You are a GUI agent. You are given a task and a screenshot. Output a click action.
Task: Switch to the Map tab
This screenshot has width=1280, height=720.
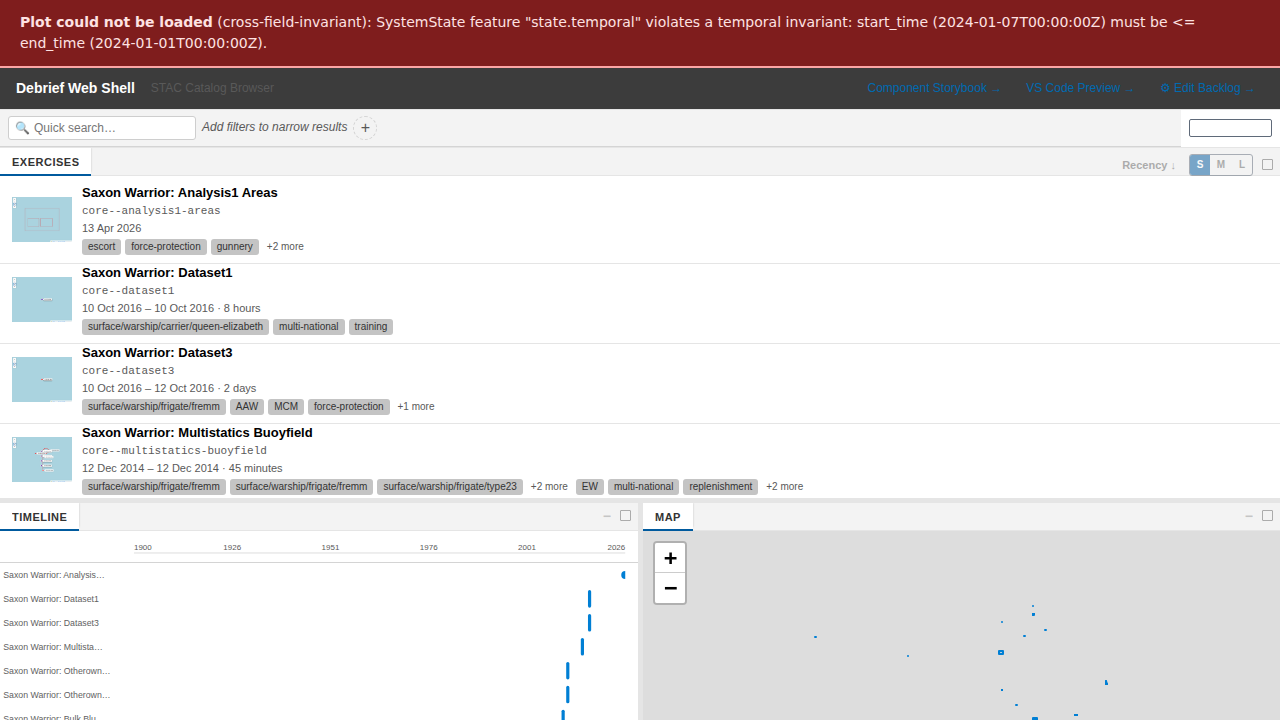(668, 517)
